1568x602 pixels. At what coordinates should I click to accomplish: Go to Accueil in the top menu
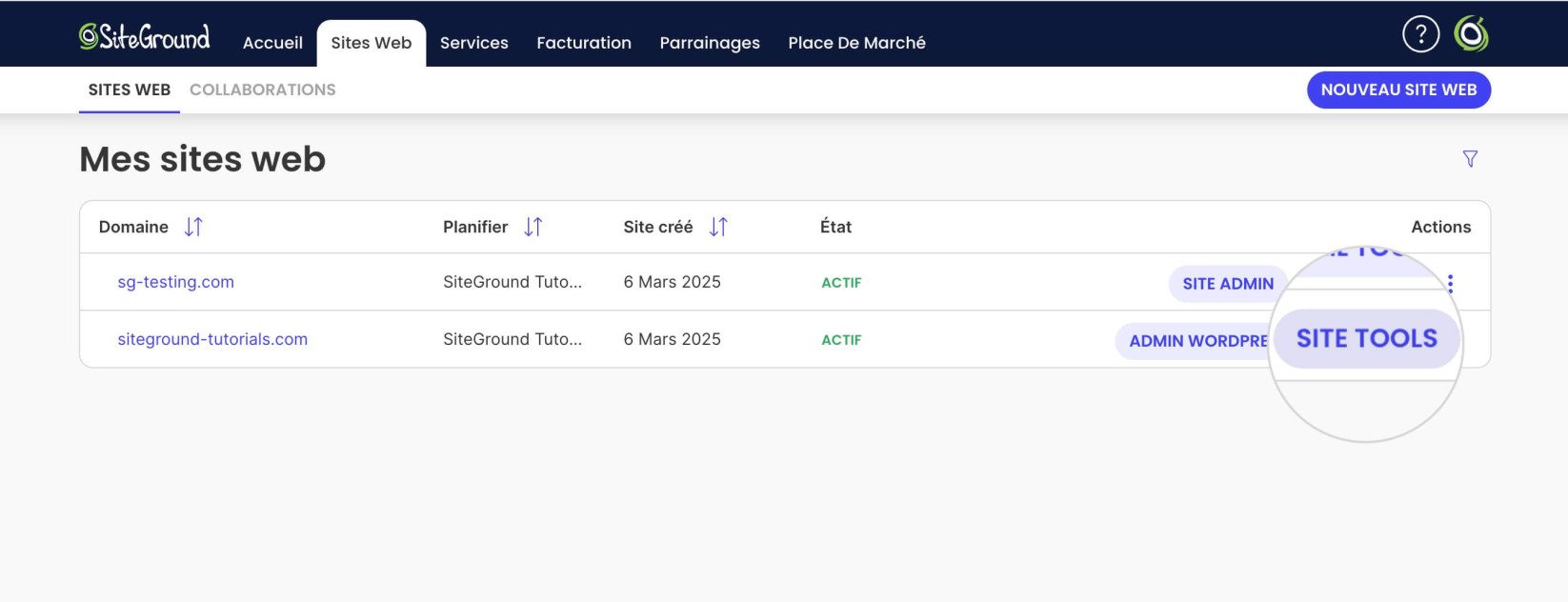(272, 43)
